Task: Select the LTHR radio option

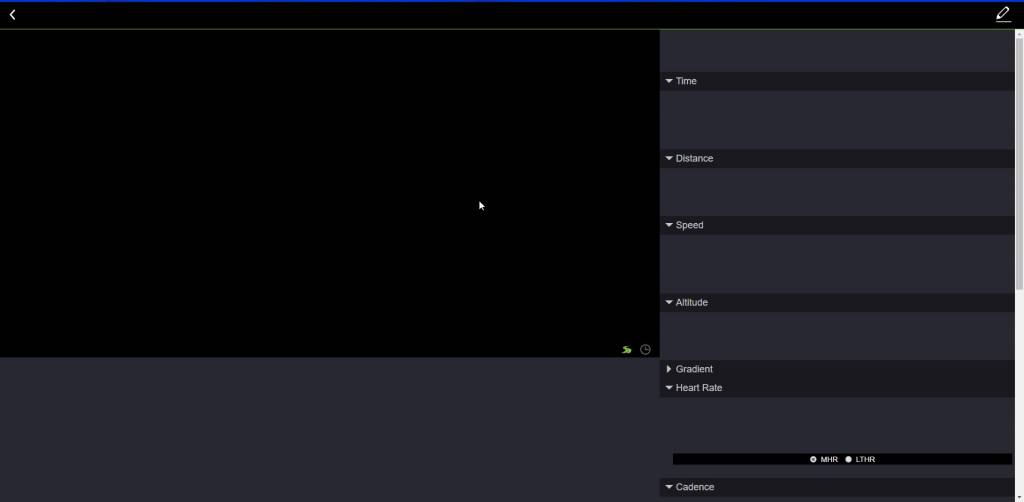Action: point(849,459)
